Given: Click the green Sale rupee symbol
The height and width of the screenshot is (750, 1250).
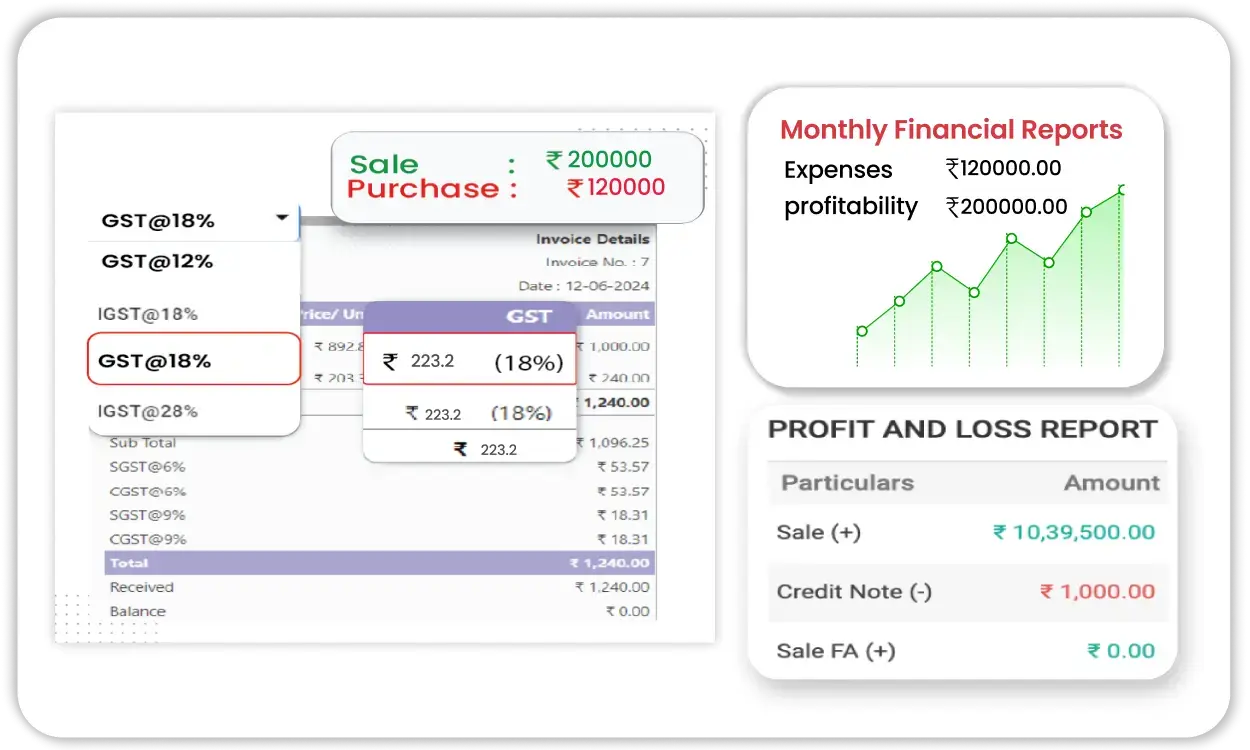Looking at the screenshot, I should point(554,160).
